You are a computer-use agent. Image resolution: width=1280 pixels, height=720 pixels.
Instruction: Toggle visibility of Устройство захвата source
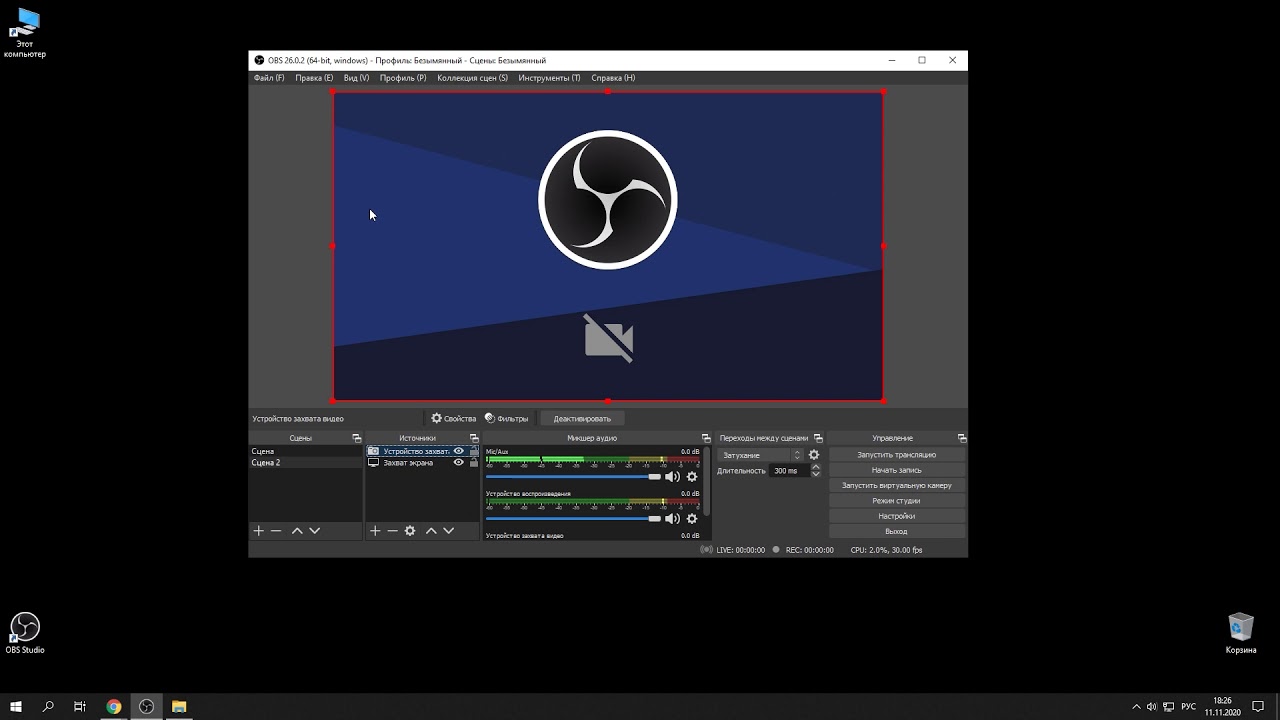[x=459, y=451]
